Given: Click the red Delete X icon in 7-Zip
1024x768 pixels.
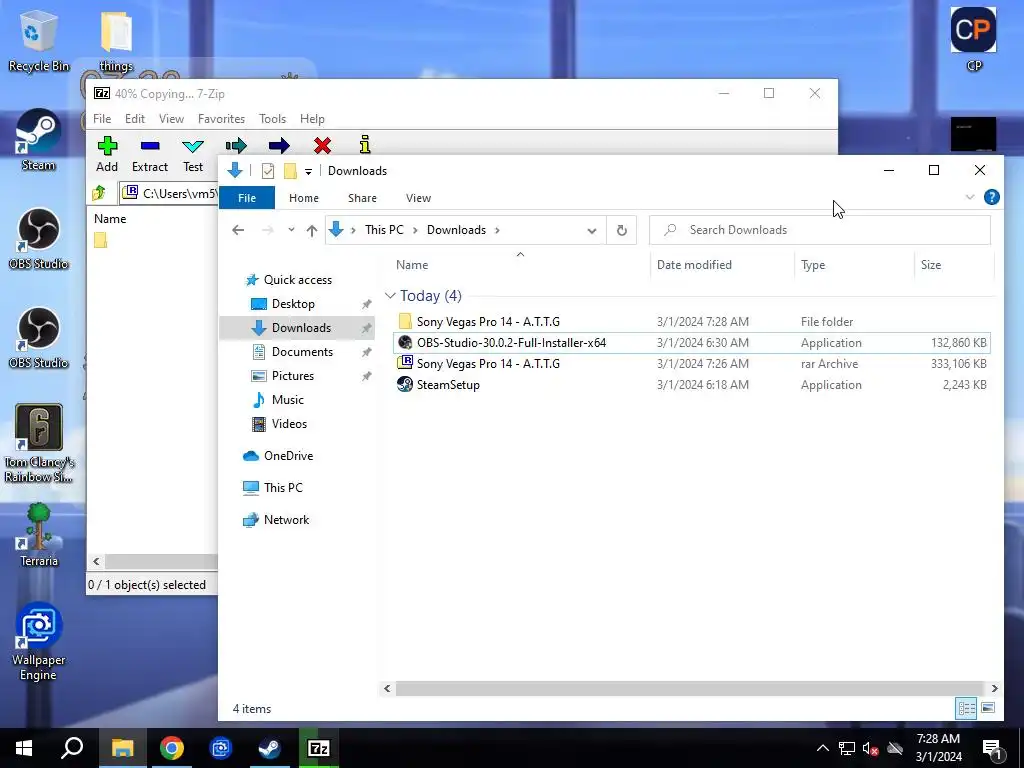Looking at the screenshot, I should pos(322,145).
